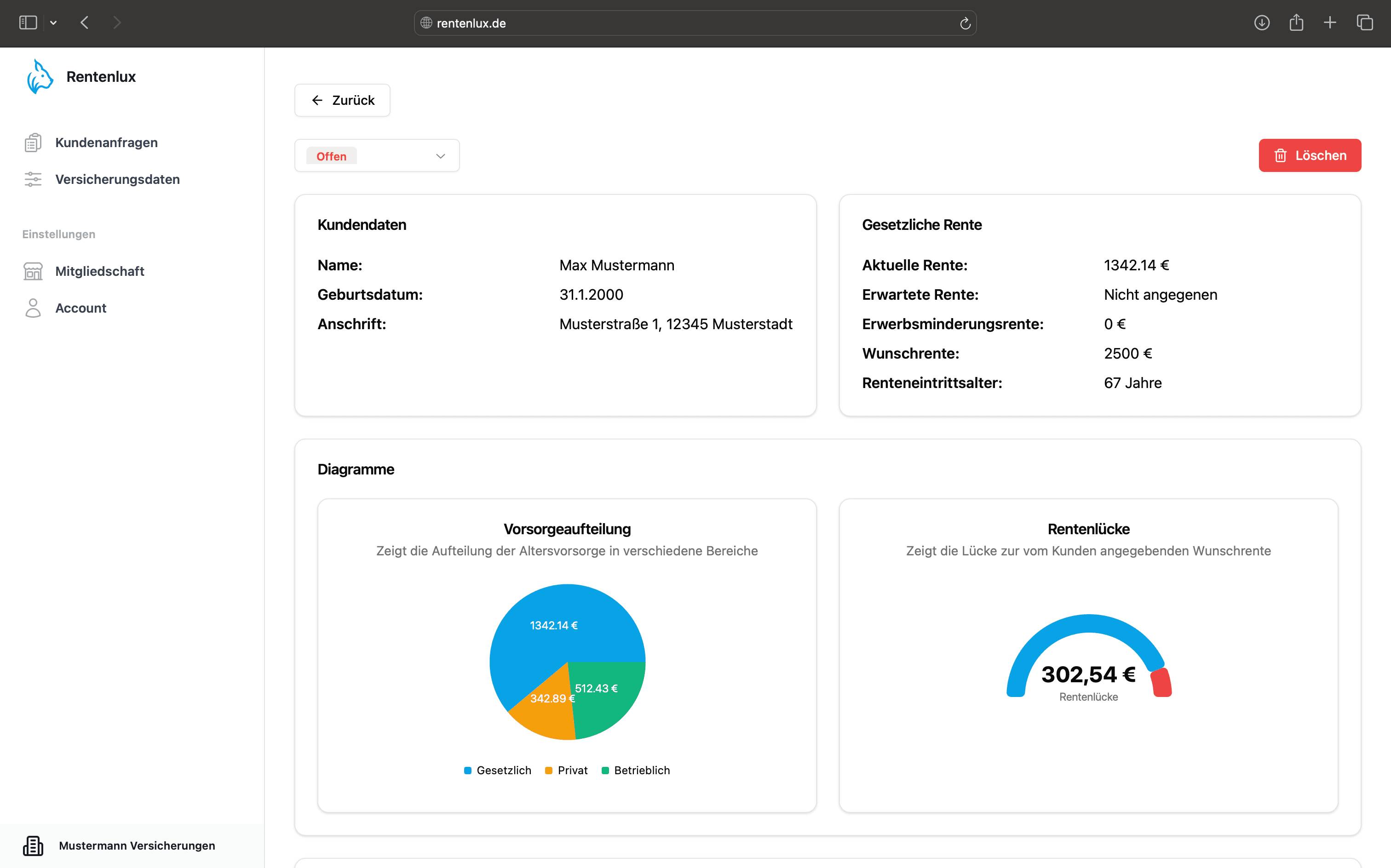
Task: Toggle the browser sidebar panel
Action: click(27, 22)
